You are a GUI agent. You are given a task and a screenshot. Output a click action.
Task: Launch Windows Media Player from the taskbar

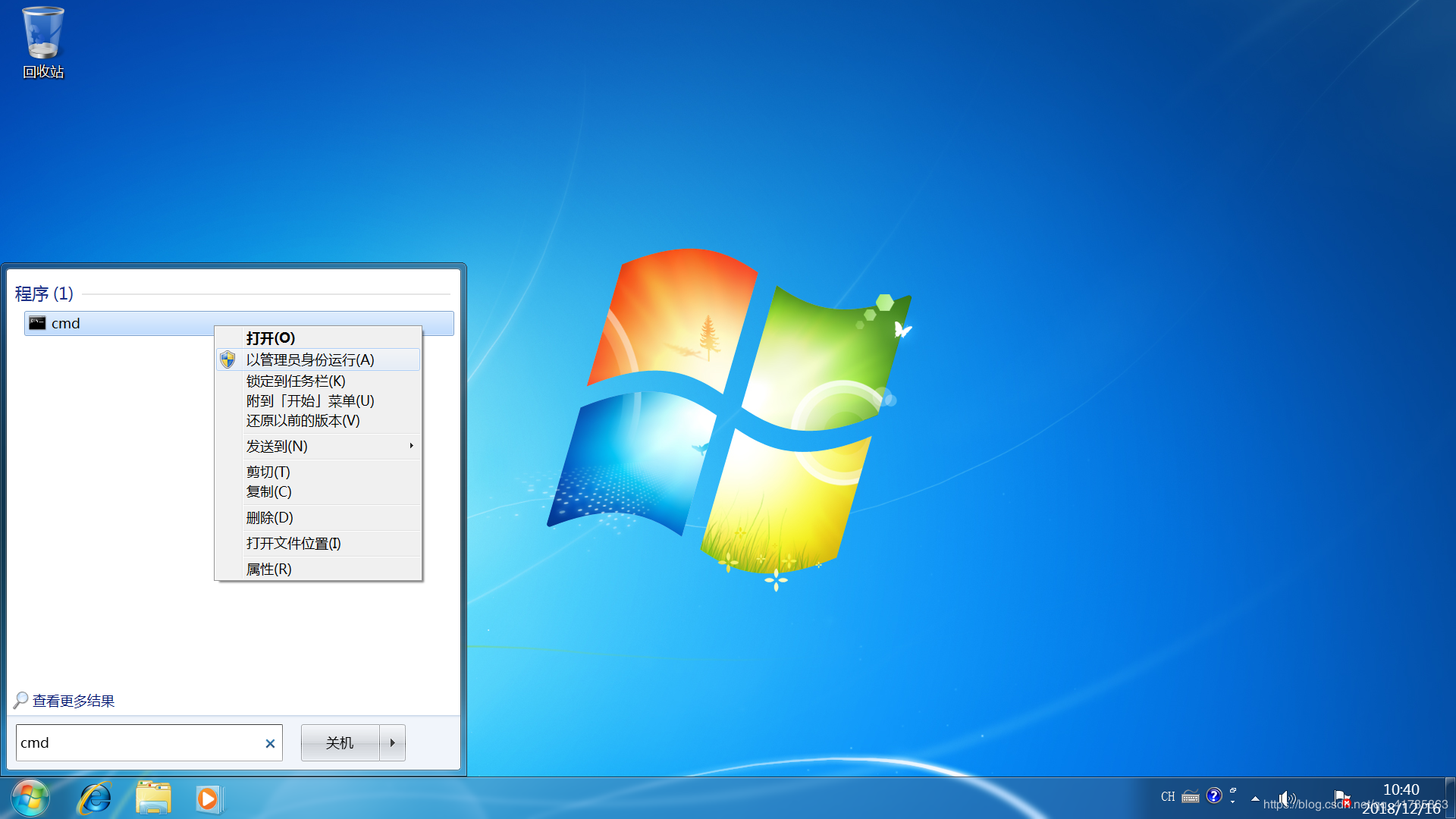pyautogui.click(x=208, y=799)
